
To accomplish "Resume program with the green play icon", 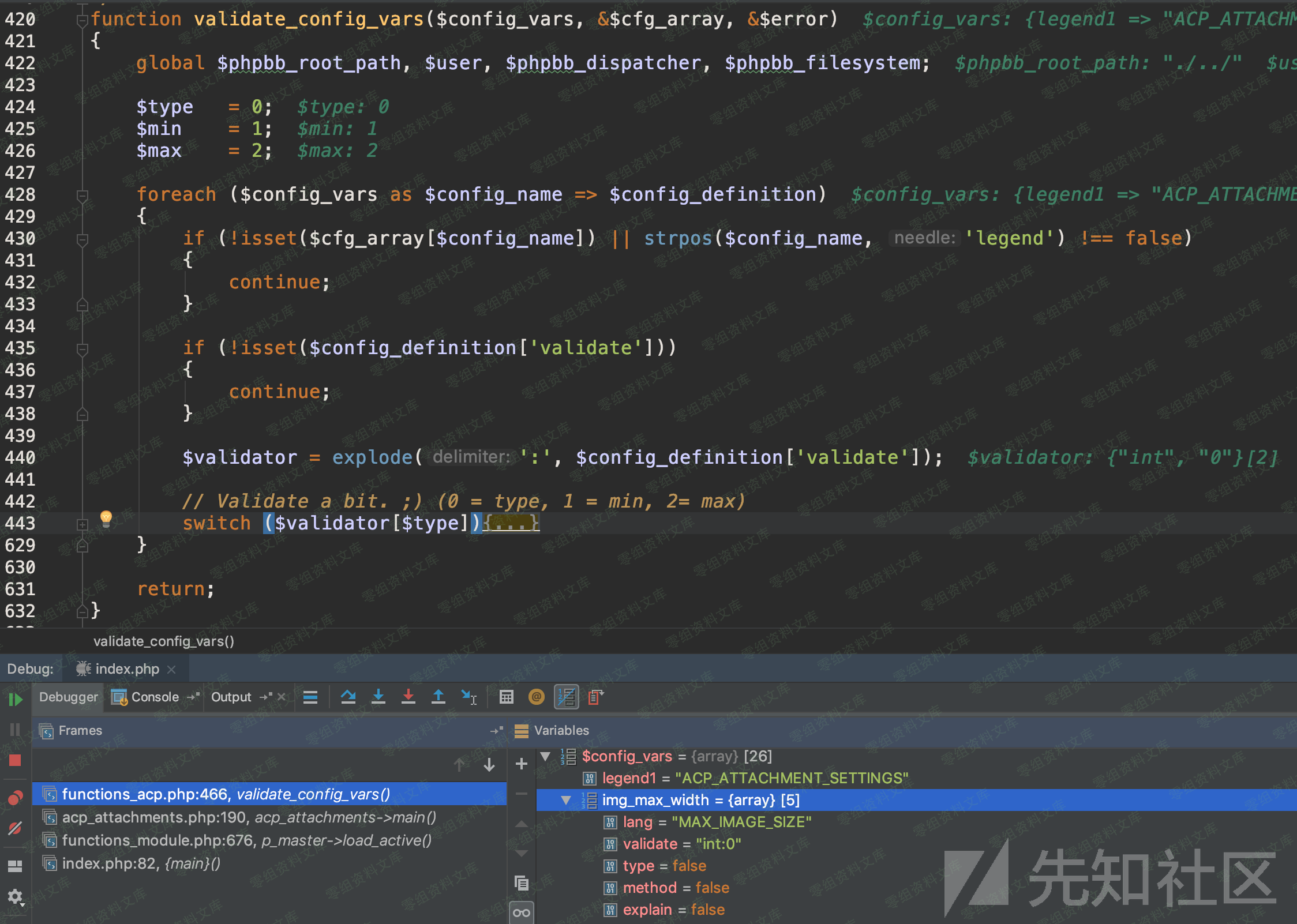I will click(x=16, y=700).
